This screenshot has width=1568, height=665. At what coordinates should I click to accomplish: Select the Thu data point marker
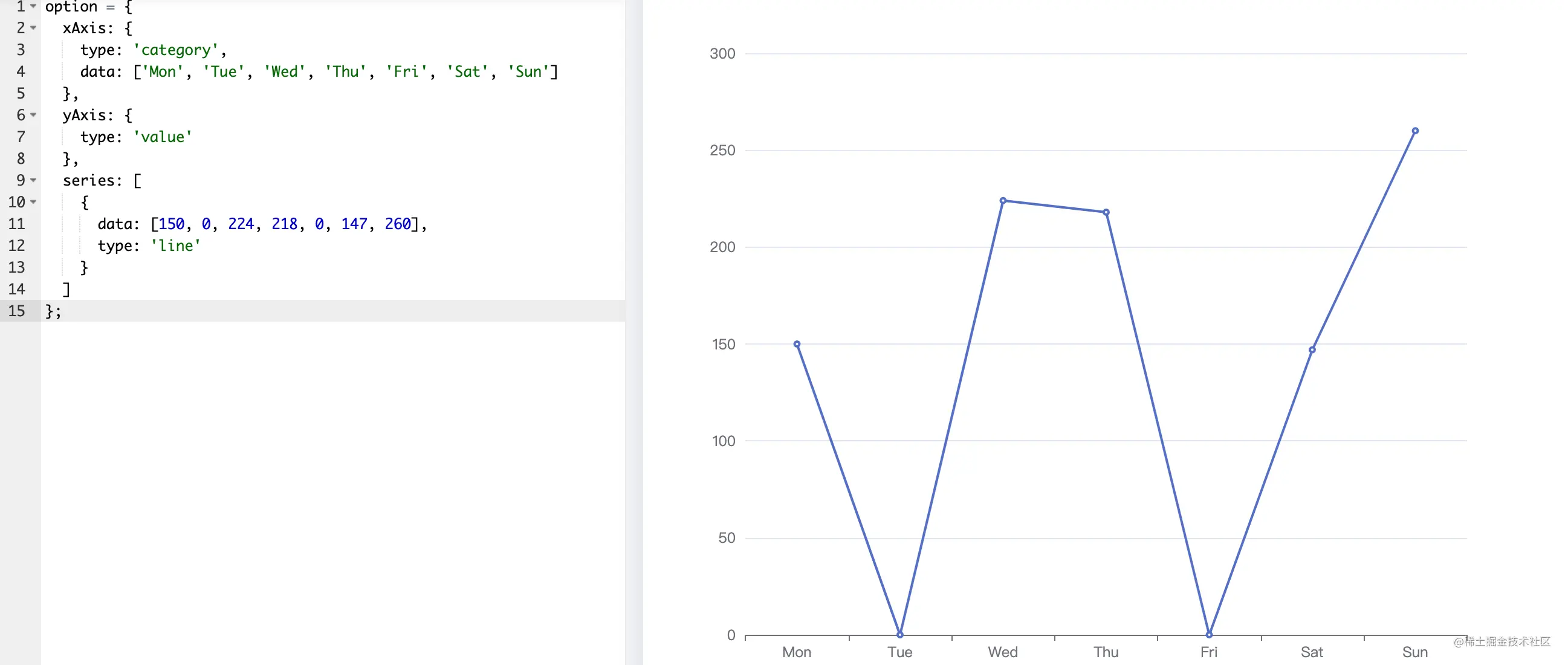coord(1106,212)
